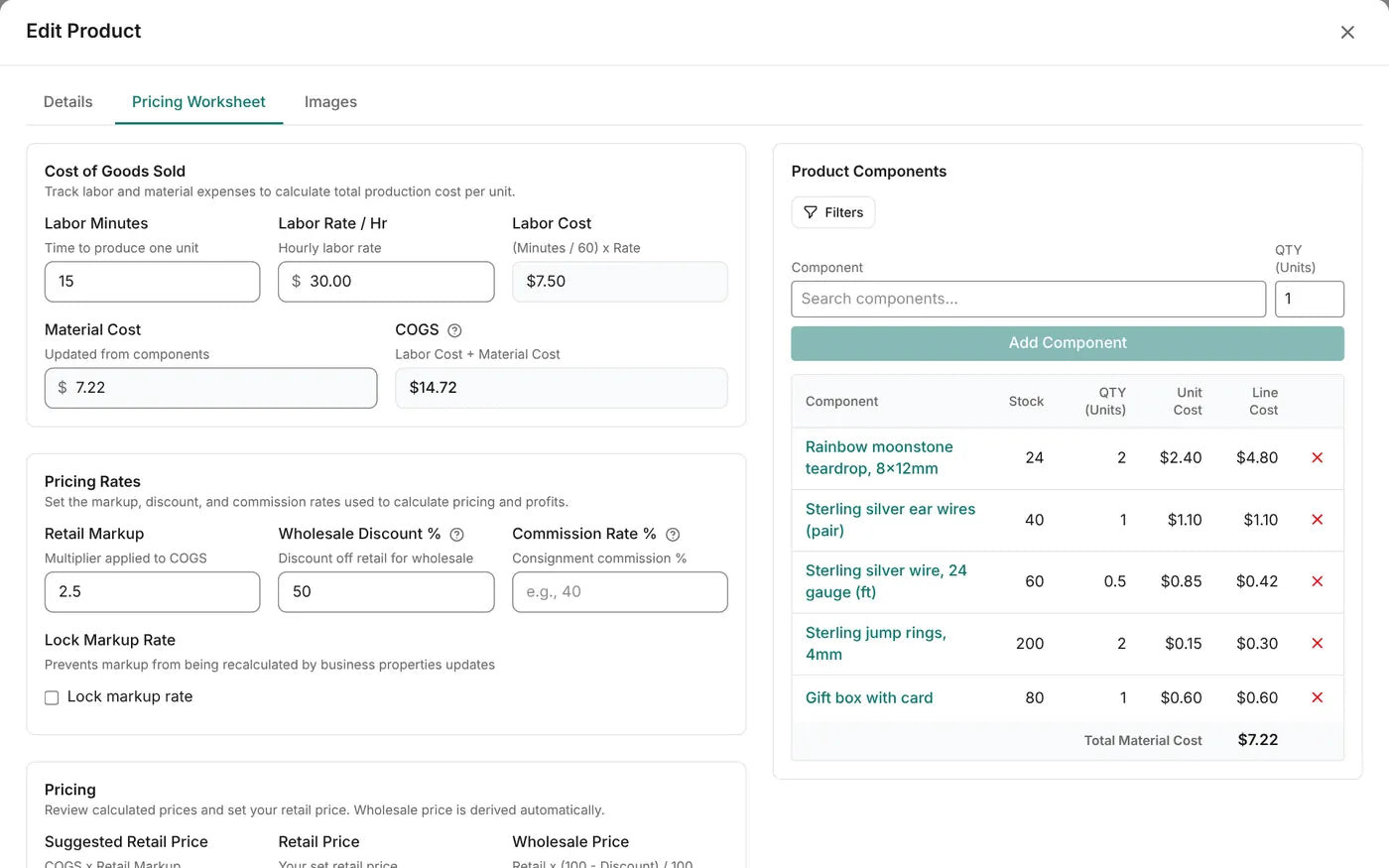1389x868 pixels.
Task: Click the Pricing Rates heading
Action: point(92,482)
